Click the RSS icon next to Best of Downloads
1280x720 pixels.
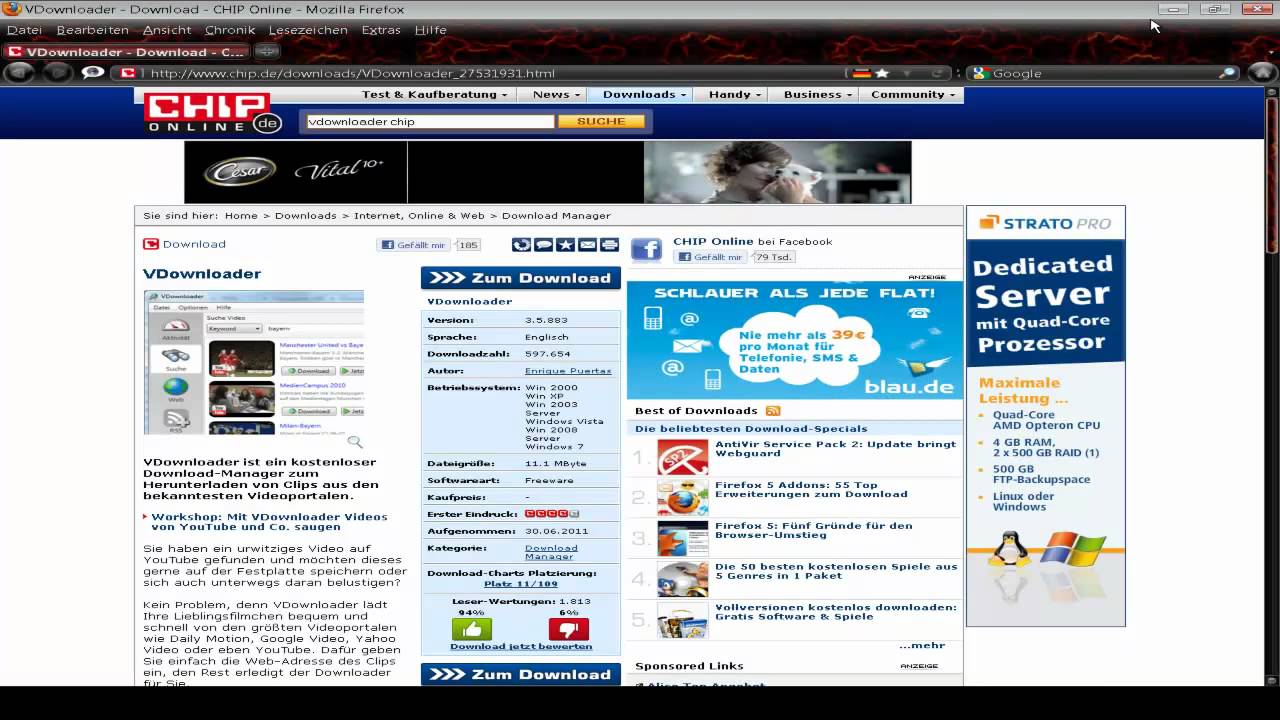pos(773,410)
